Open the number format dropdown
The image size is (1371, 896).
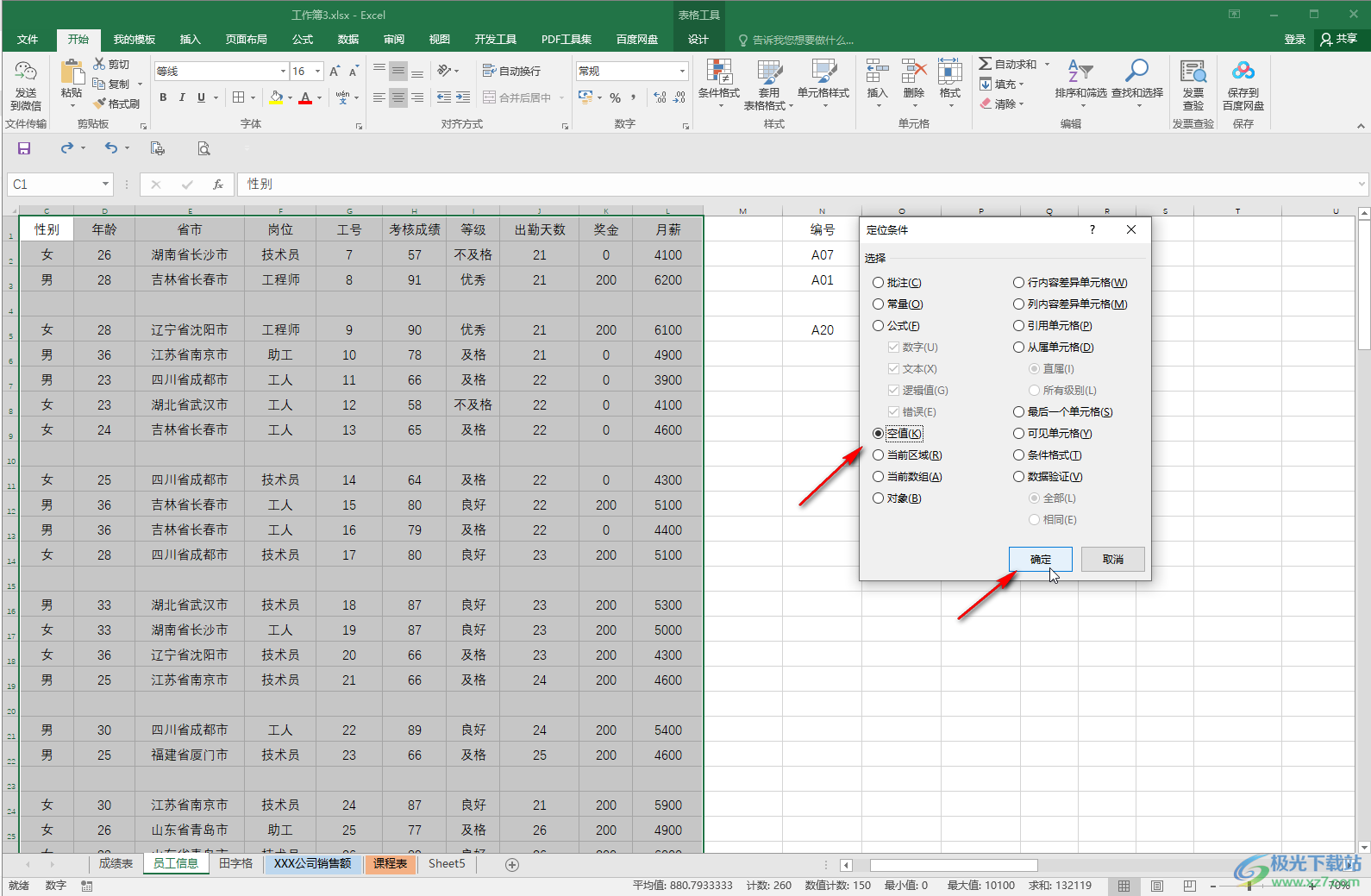(682, 71)
